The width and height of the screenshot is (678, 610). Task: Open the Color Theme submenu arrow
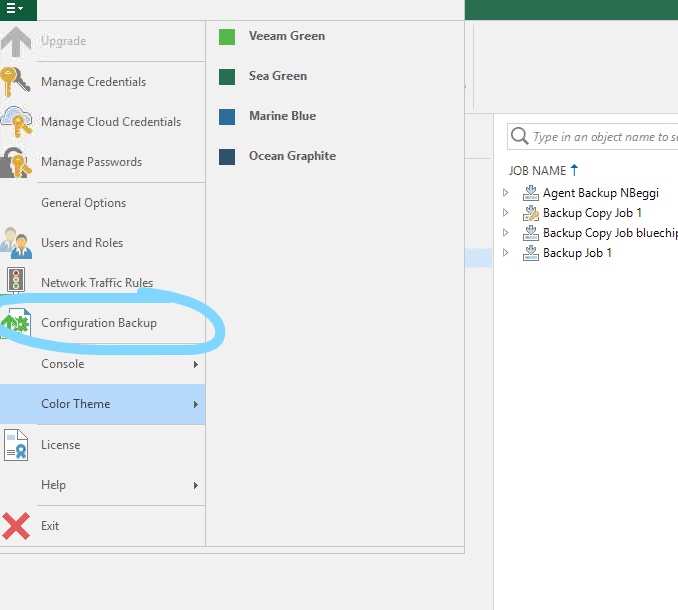(195, 405)
